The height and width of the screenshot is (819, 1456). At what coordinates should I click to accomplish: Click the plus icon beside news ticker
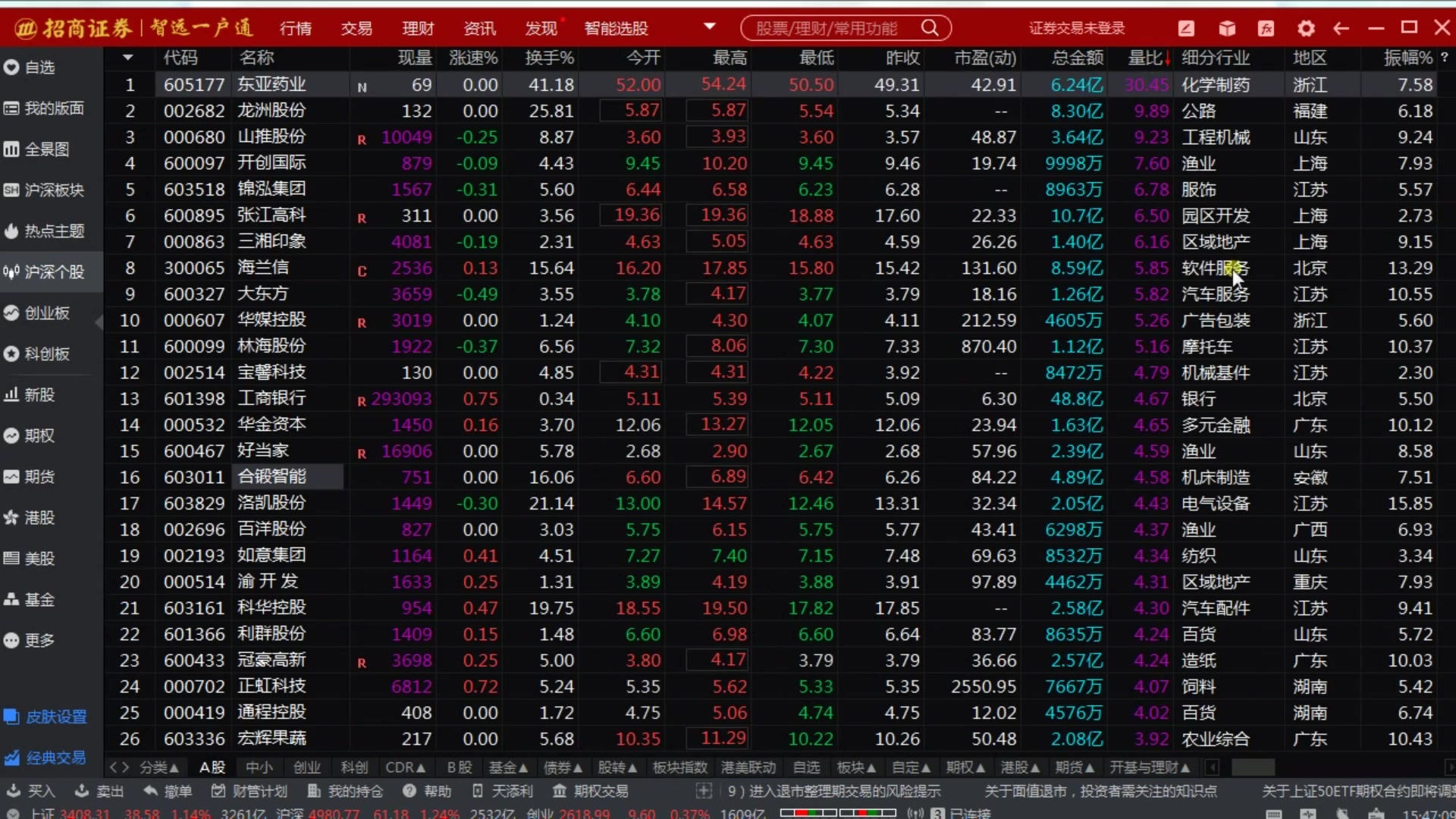(704, 791)
